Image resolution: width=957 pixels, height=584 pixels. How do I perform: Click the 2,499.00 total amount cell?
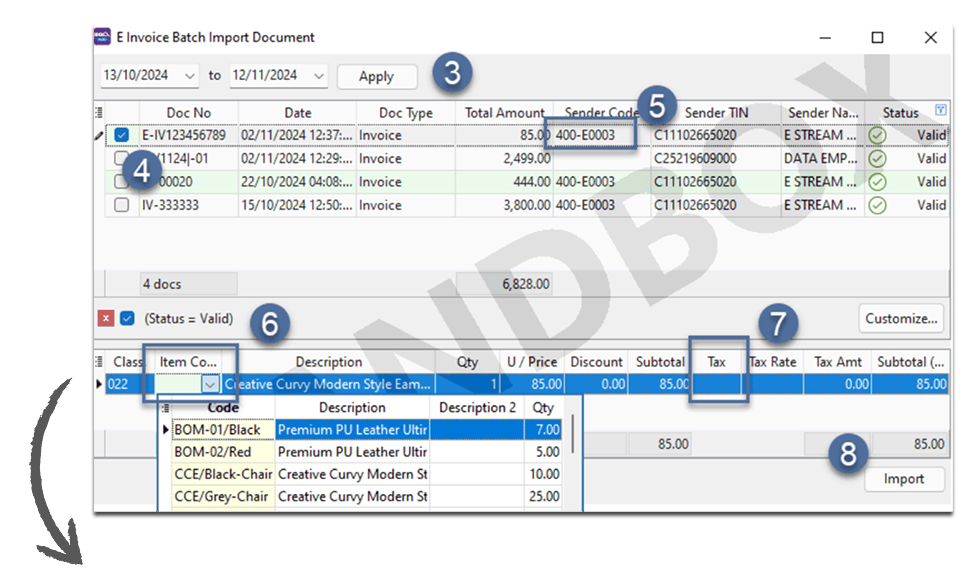pyautogui.click(x=504, y=159)
